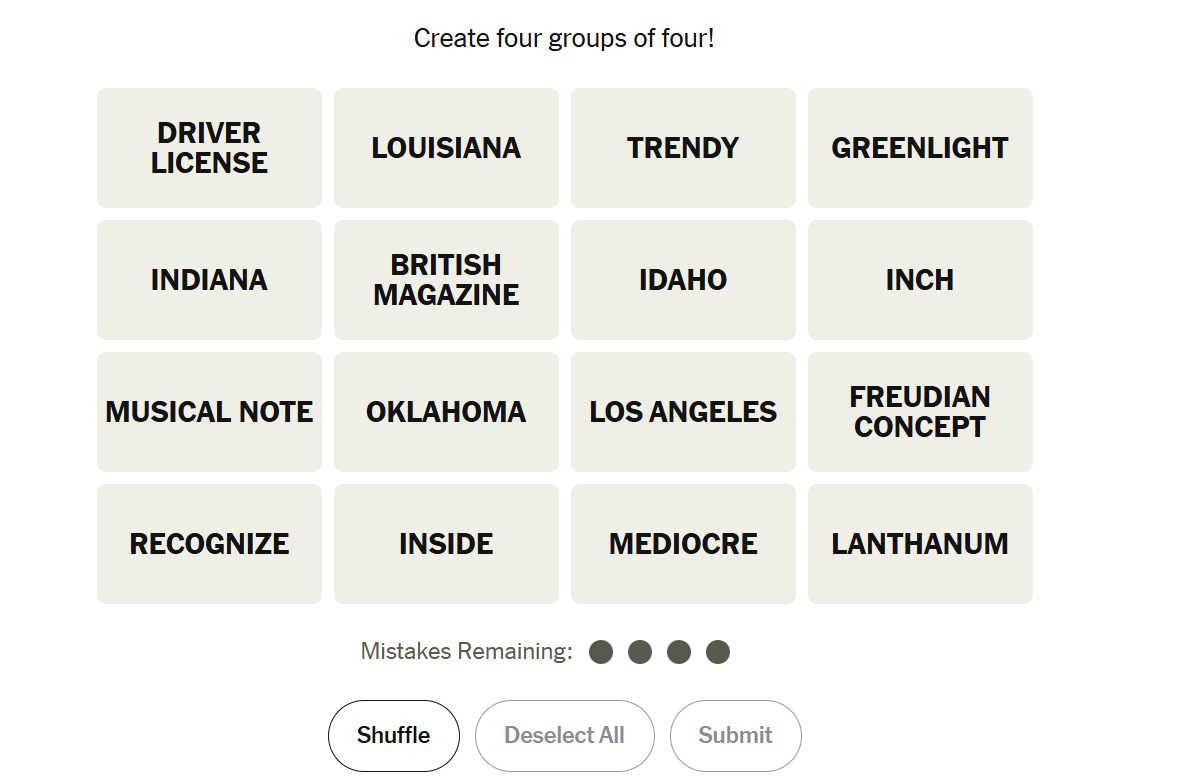Viewport: 1196px width, 778px height.
Task: Click the first mistakes remaining dot
Action: click(601, 653)
